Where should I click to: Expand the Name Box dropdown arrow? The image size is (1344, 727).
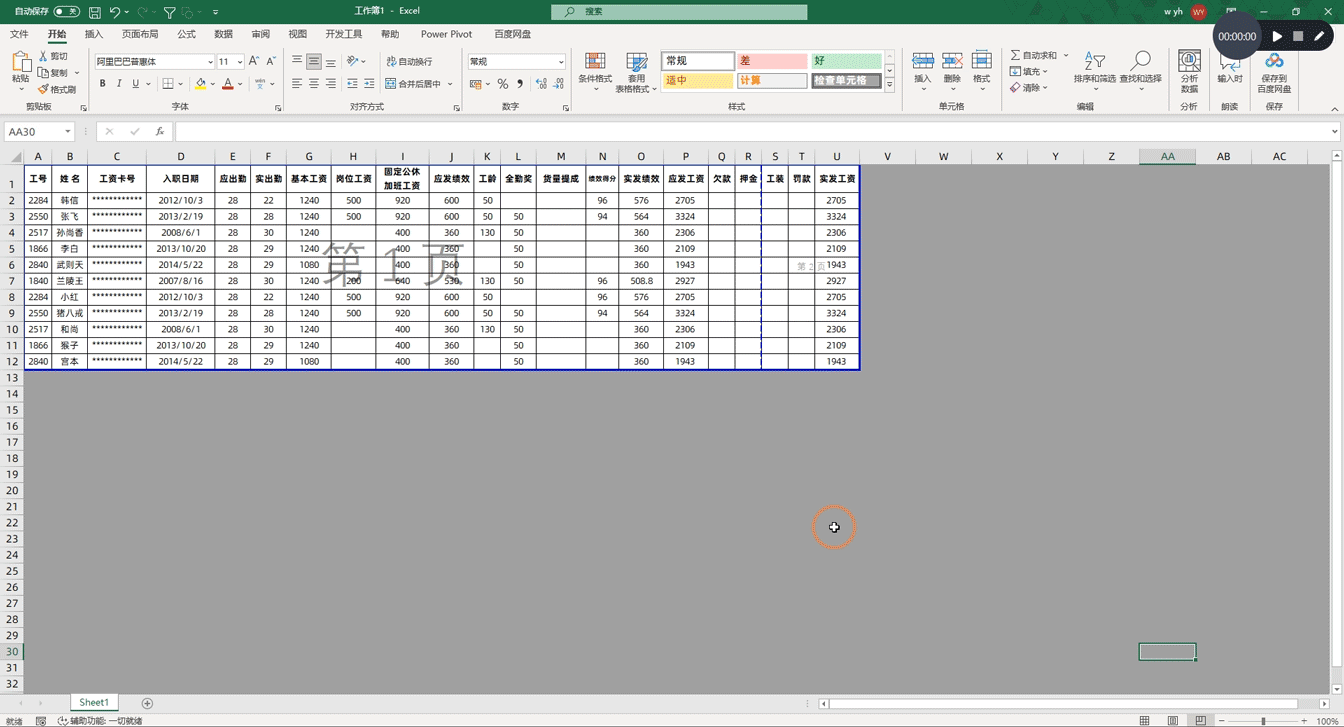click(68, 132)
